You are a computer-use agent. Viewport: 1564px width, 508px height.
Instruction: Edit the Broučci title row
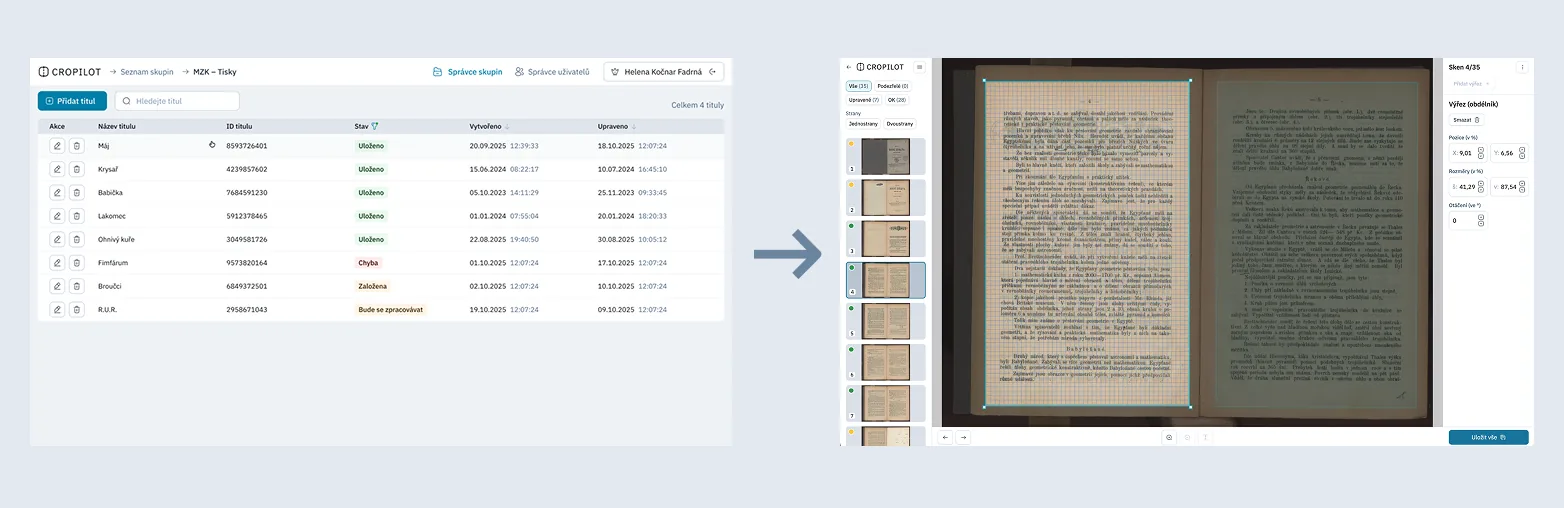coord(57,286)
